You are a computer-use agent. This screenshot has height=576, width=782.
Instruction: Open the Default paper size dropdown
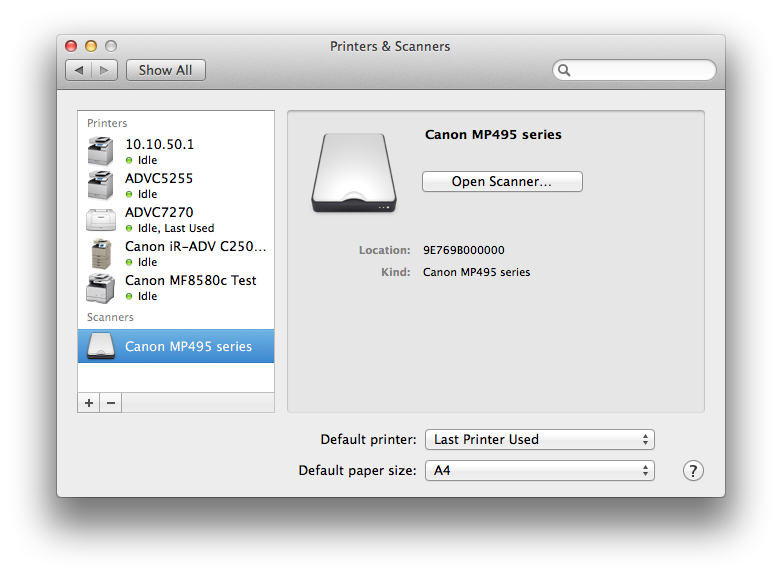tap(540, 470)
